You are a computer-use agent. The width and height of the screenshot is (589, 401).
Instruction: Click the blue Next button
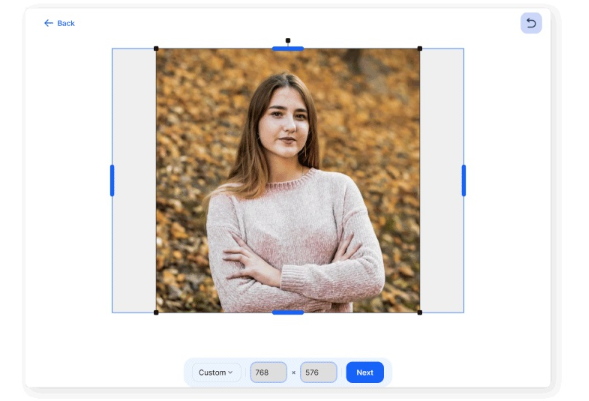365,372
